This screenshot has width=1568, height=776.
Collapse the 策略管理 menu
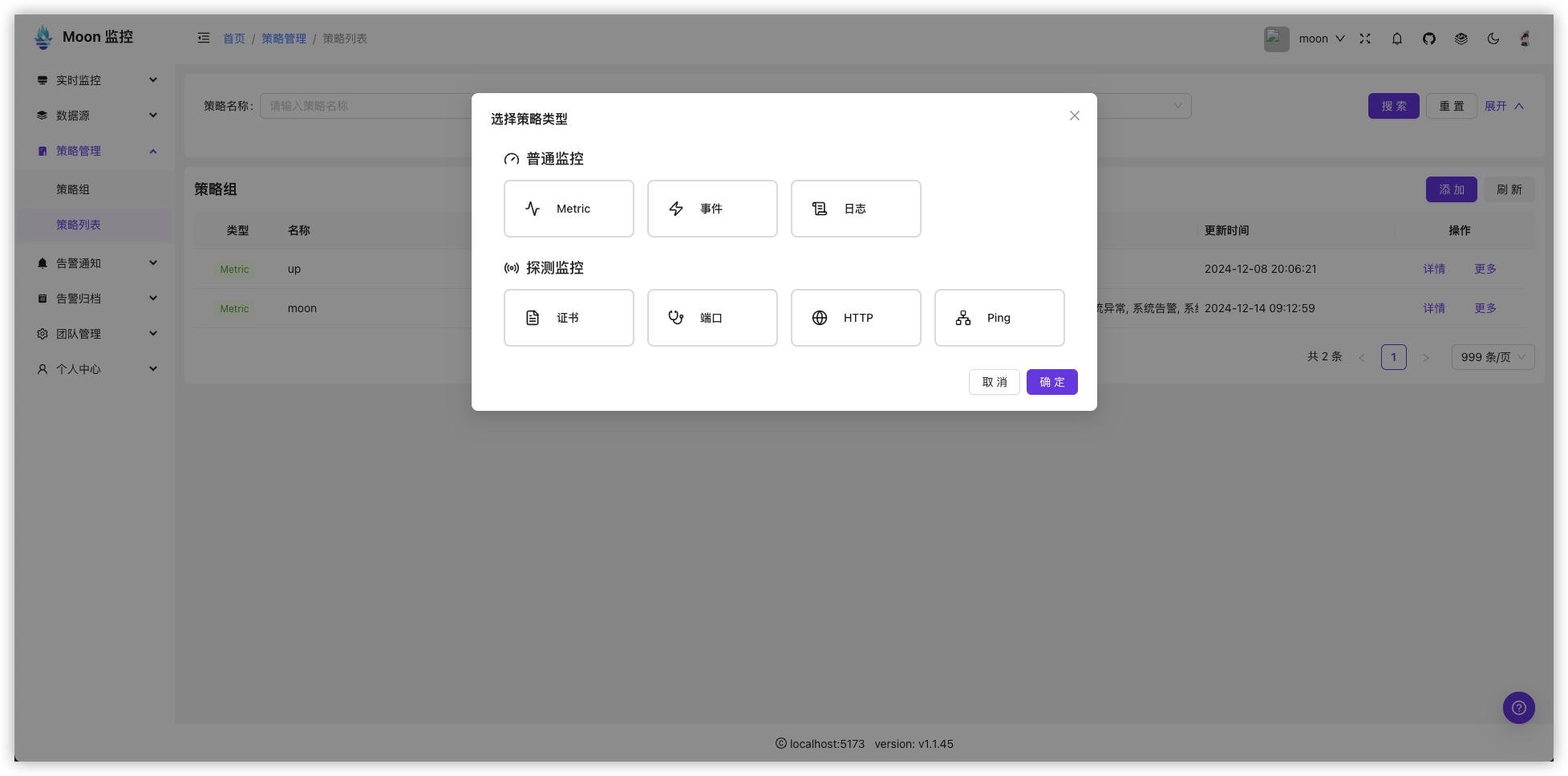point(96,151)
